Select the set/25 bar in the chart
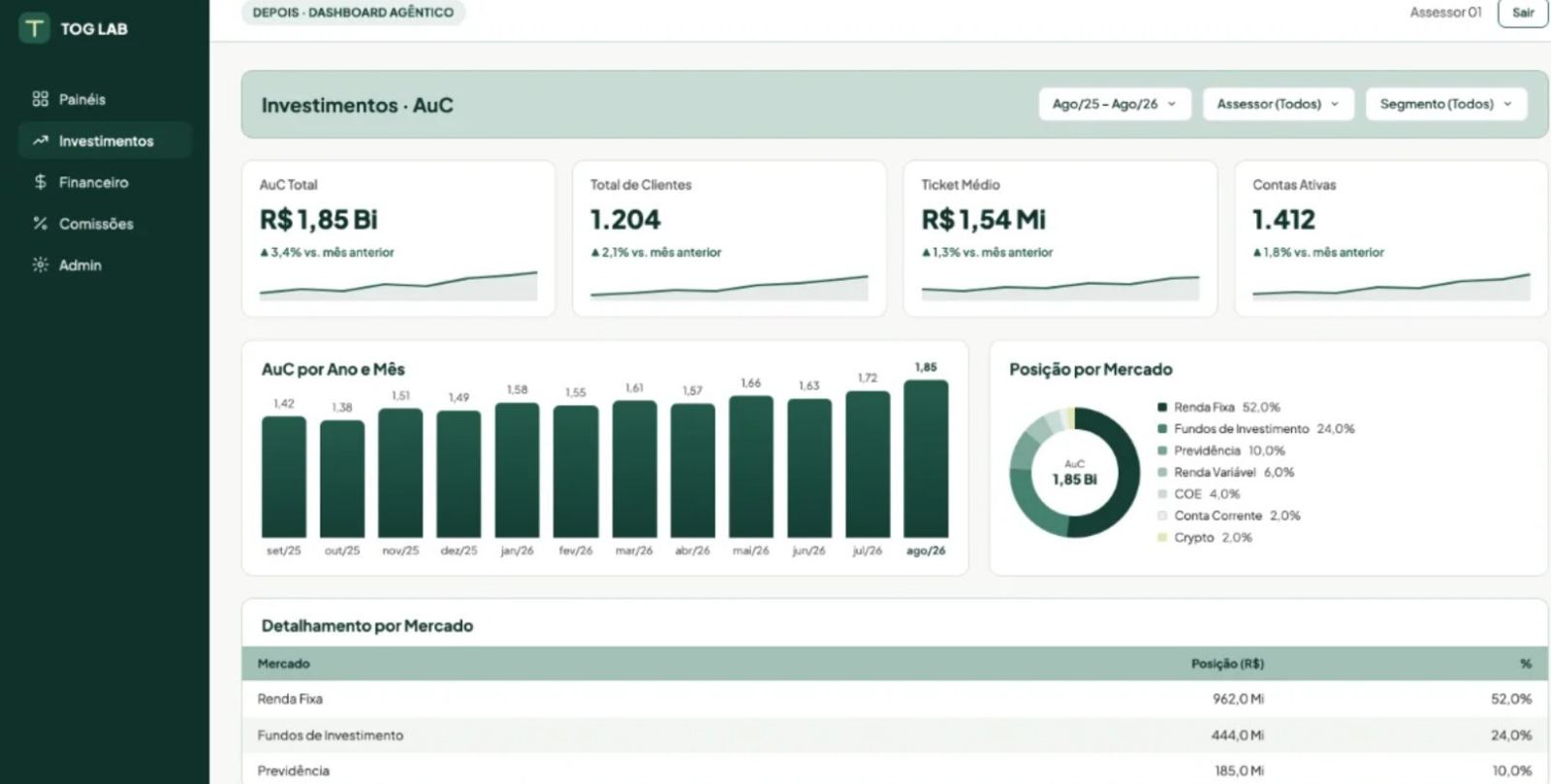Viewport: 1551px width, 784px height. coord(284,477)
